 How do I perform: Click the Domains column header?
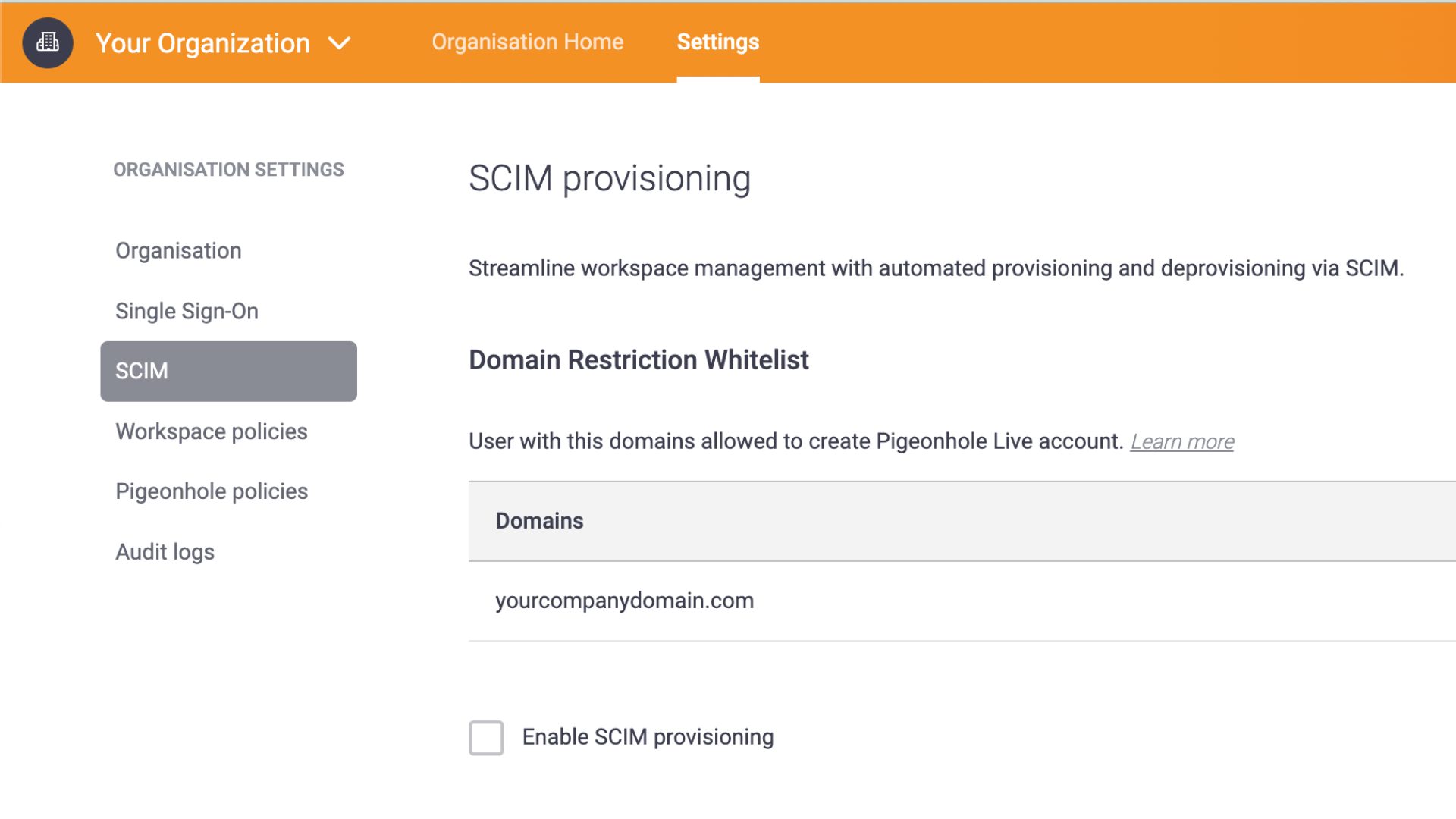539,521
